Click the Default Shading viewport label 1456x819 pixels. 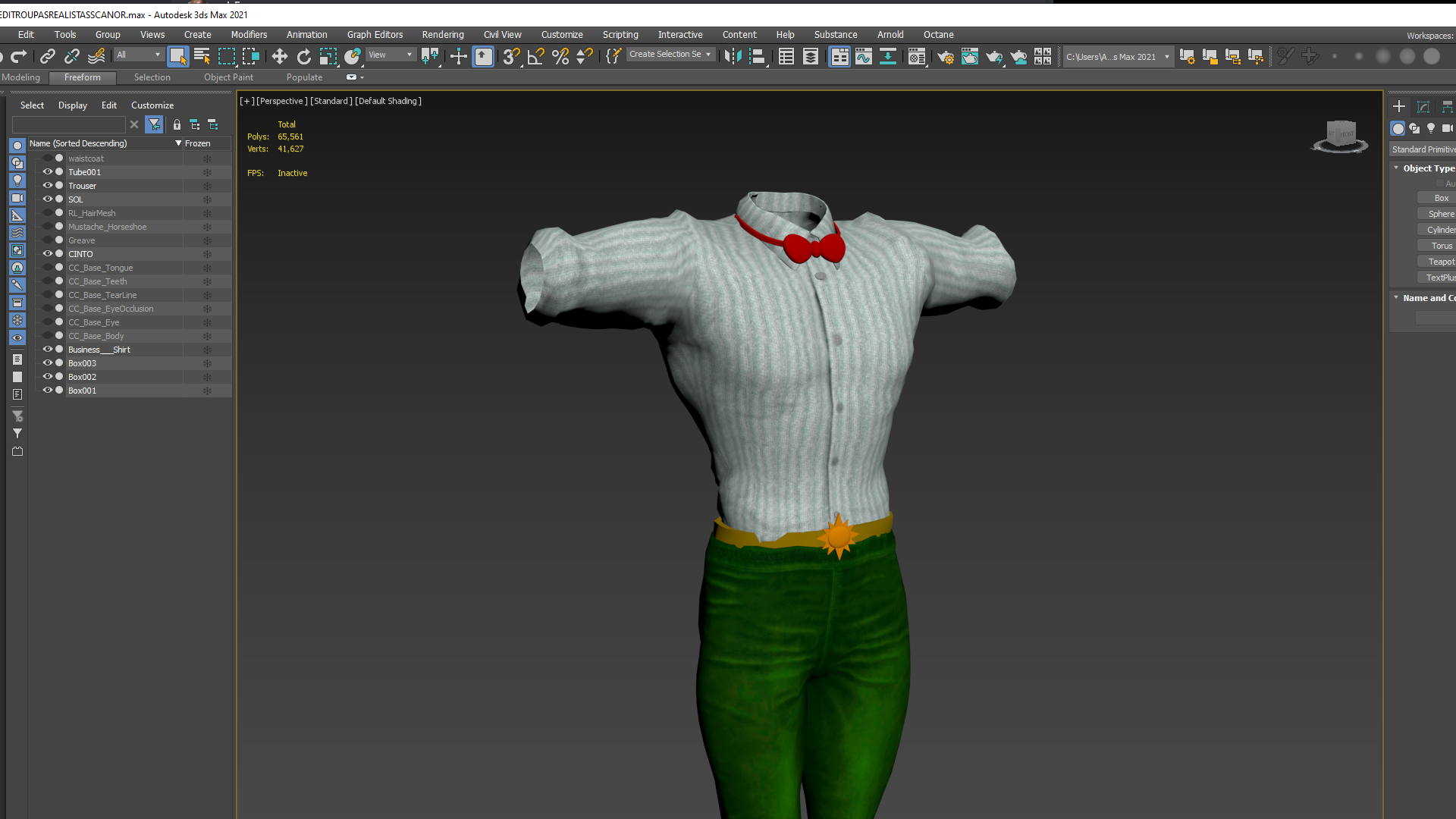coord(388,101)
